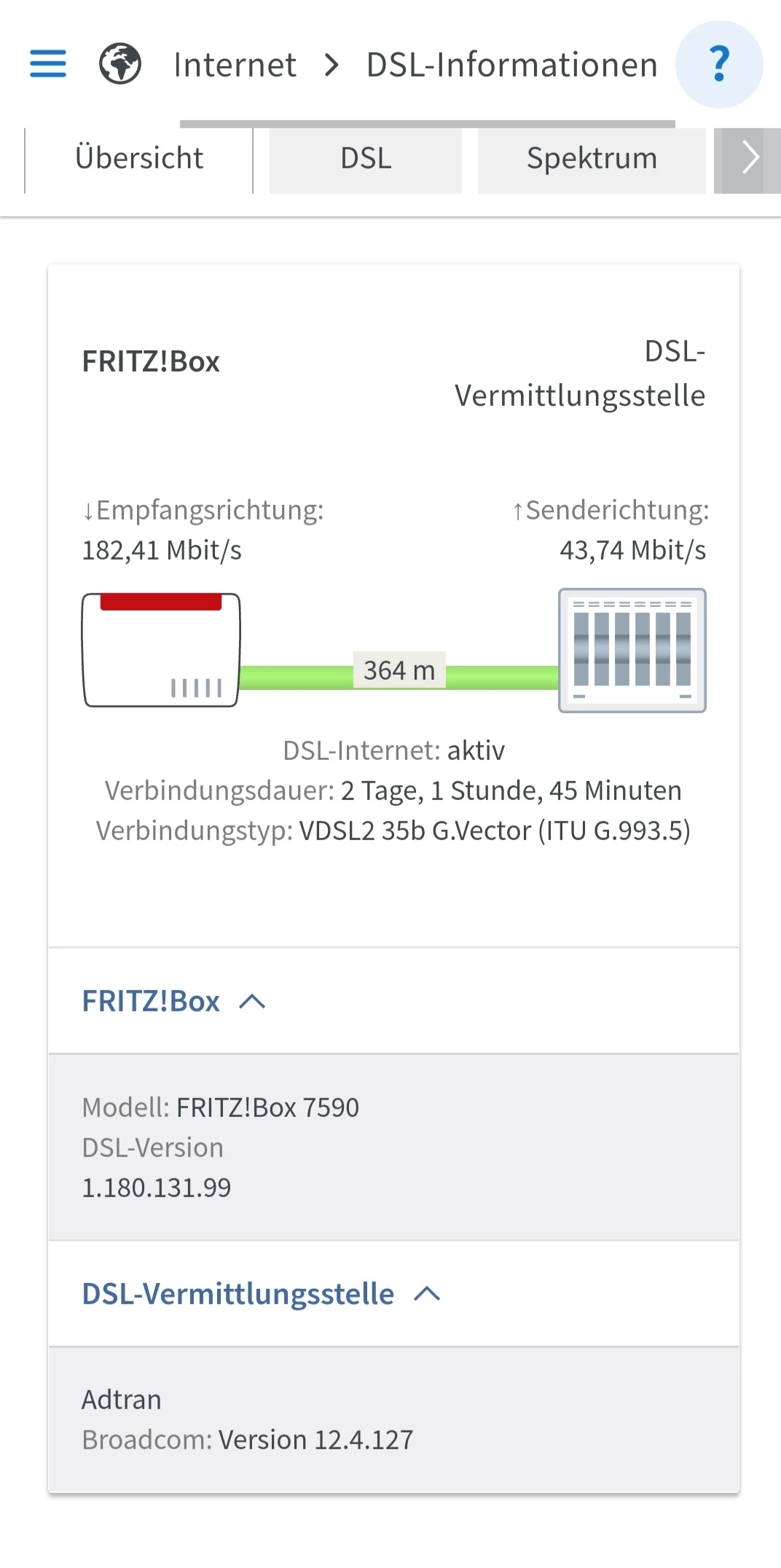This screenshot has width=781, height=1568.
Task: Switch to the DSL tab
Action: coord(366,159)
